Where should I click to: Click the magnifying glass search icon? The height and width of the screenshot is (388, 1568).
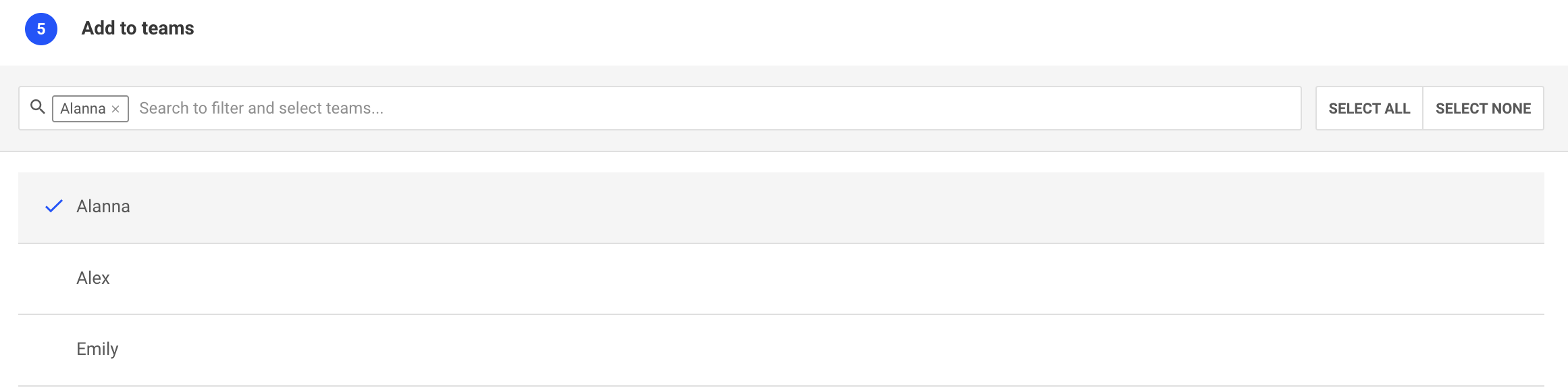pyautogui.click(x=38, y=107)
